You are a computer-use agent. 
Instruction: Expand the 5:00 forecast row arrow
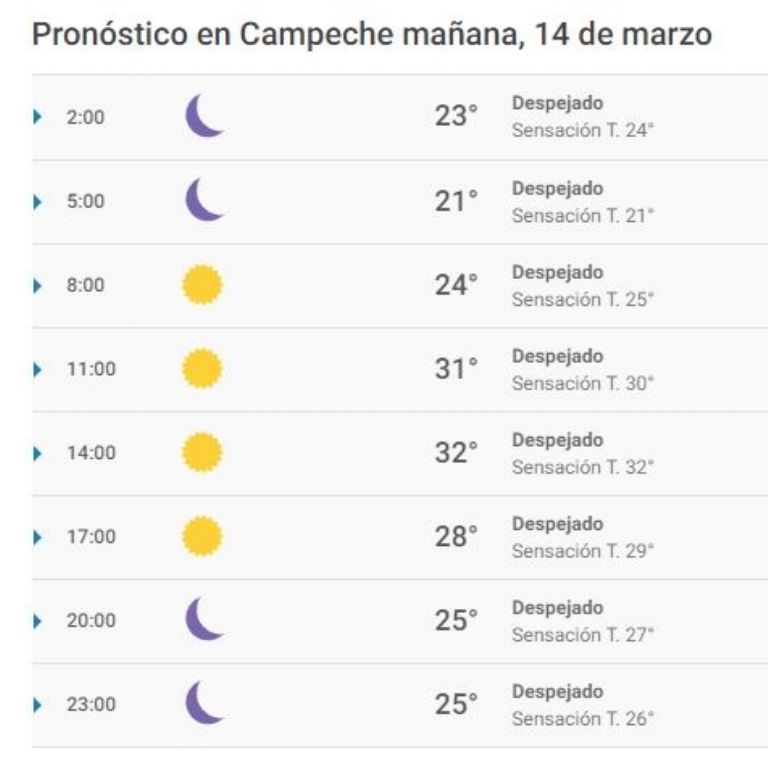[x=37, y=202]
